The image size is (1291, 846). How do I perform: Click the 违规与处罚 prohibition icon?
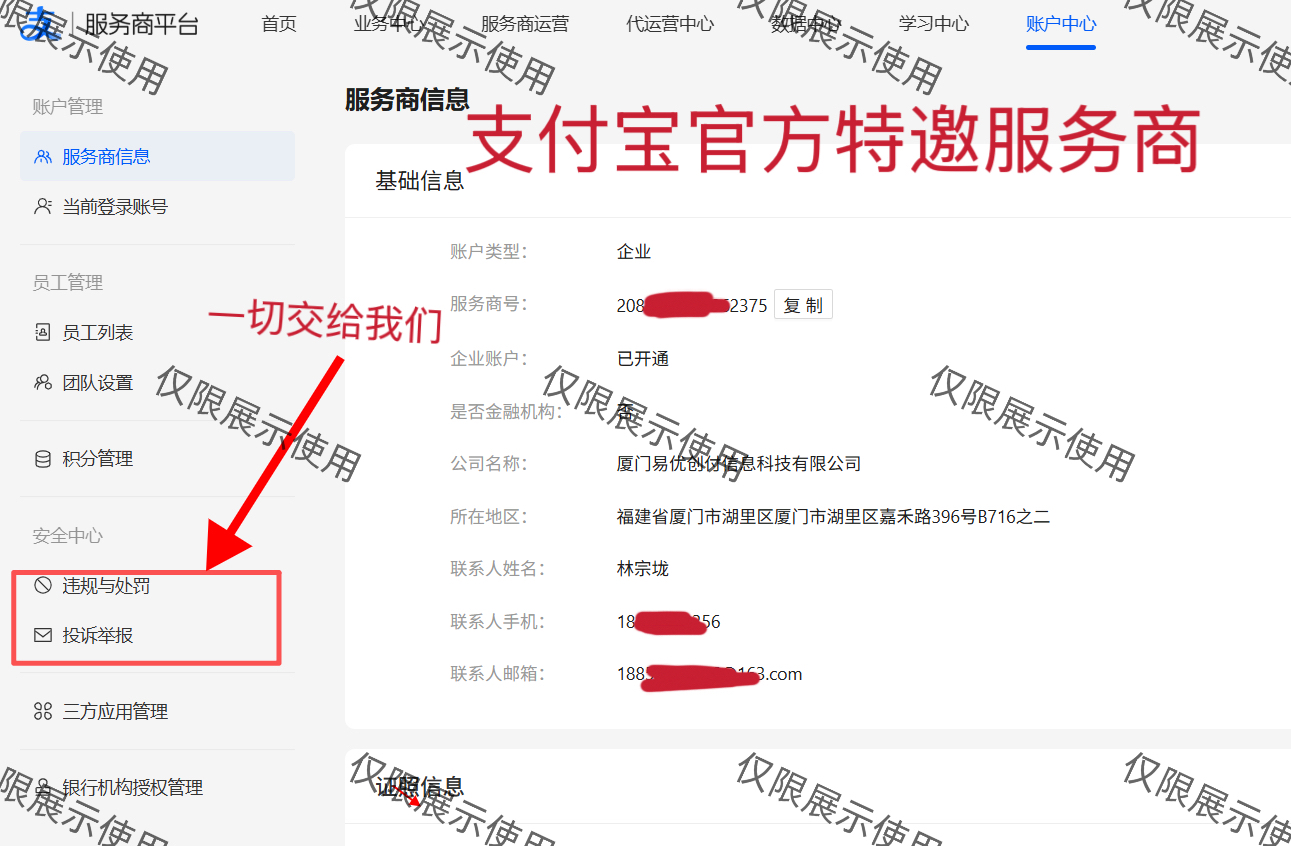[x=43, y=587]
